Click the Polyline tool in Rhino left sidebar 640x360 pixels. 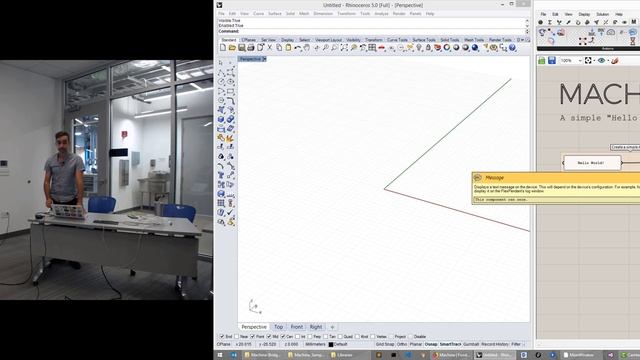pyautogui.click(x=221, y=73)
